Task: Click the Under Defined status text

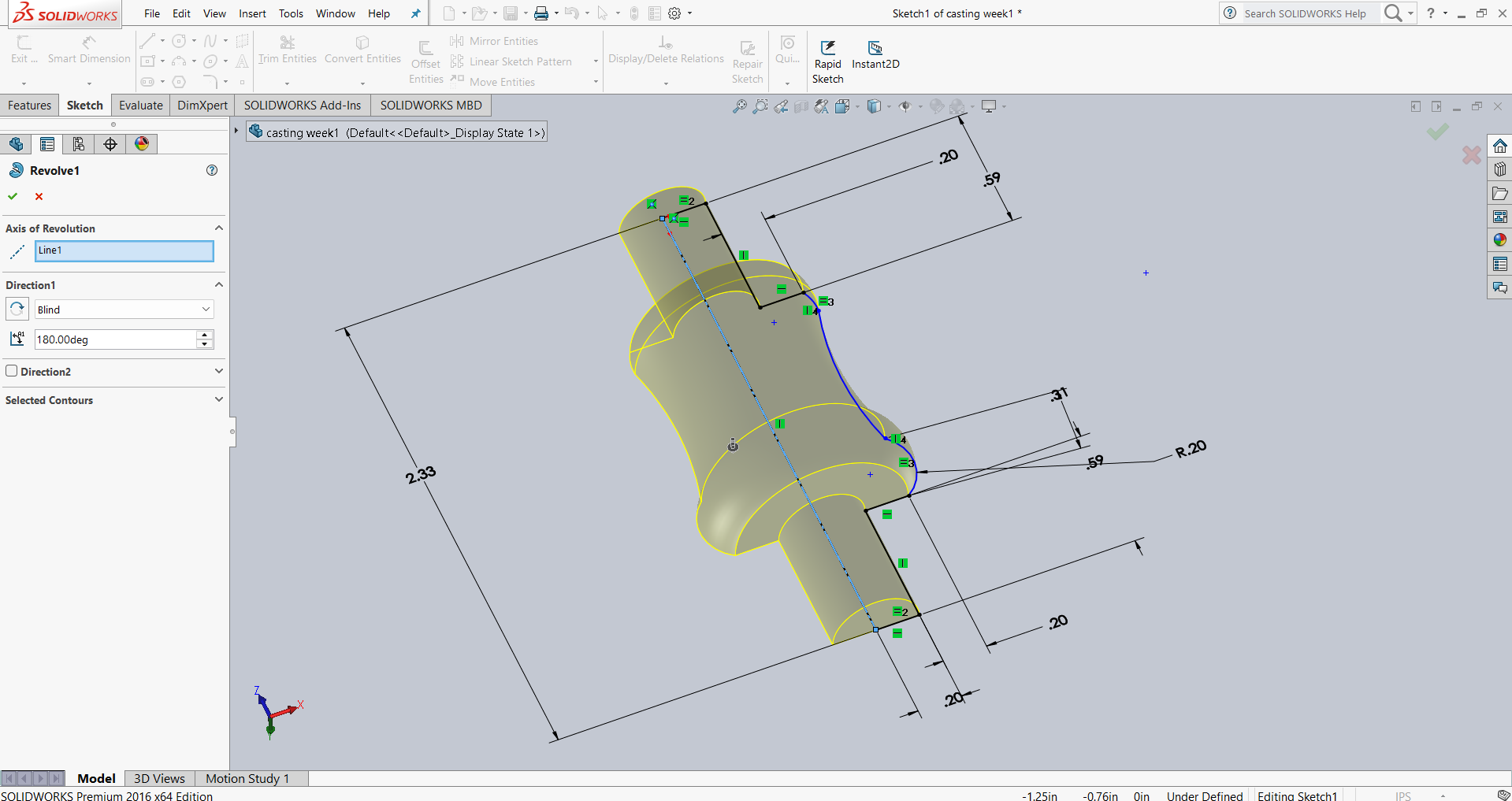Action: click(1205, 796)
